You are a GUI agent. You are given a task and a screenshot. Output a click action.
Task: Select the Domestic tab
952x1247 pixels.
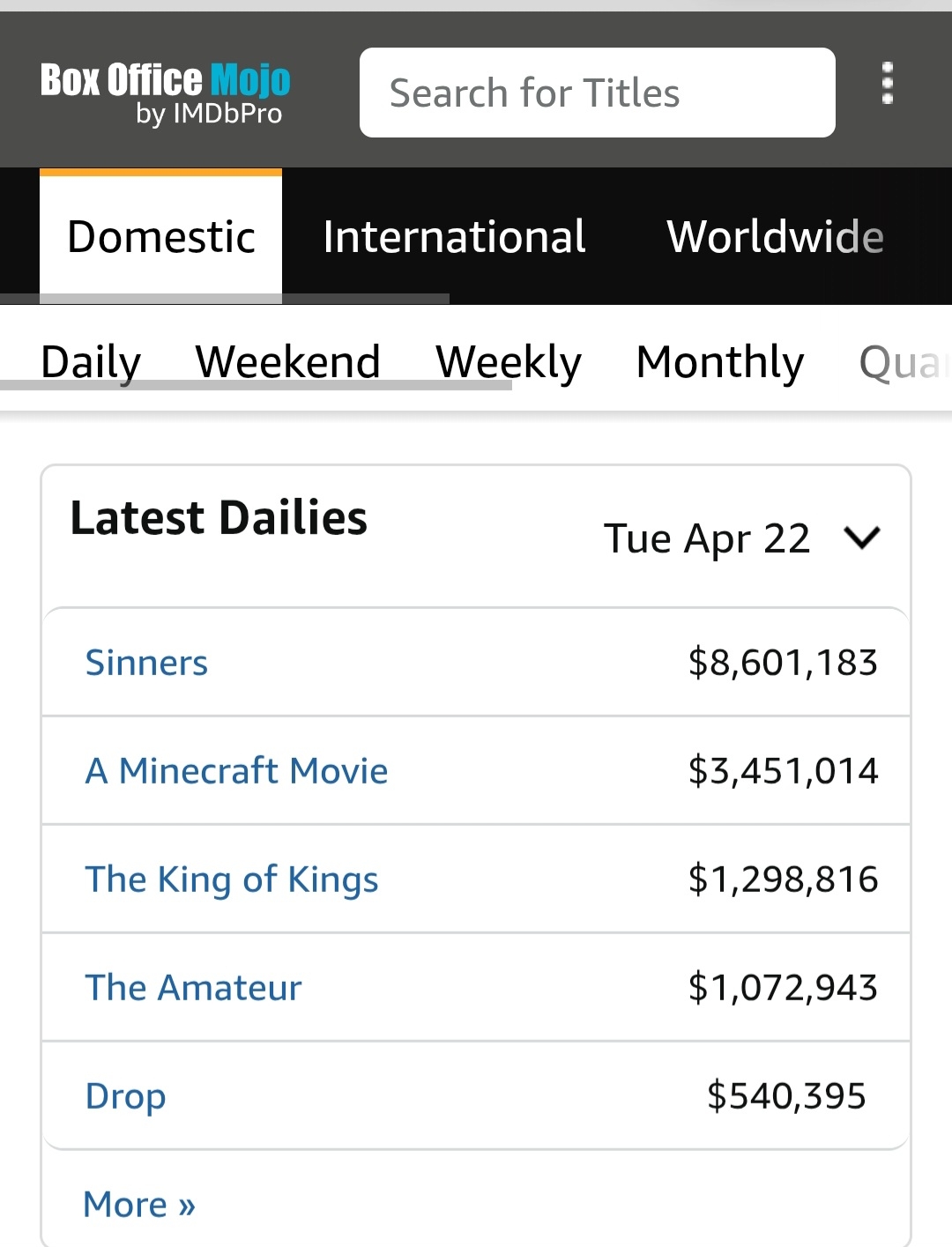[161, 236]
